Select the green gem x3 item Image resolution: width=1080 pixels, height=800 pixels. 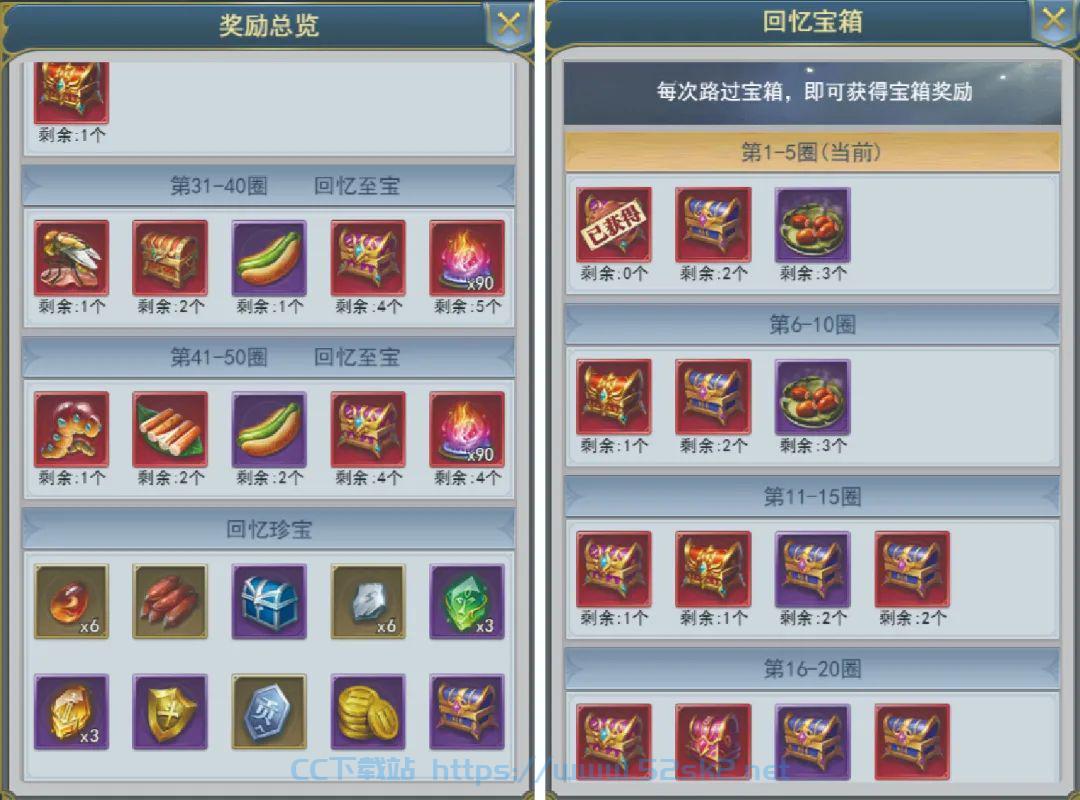coord(467,602)
